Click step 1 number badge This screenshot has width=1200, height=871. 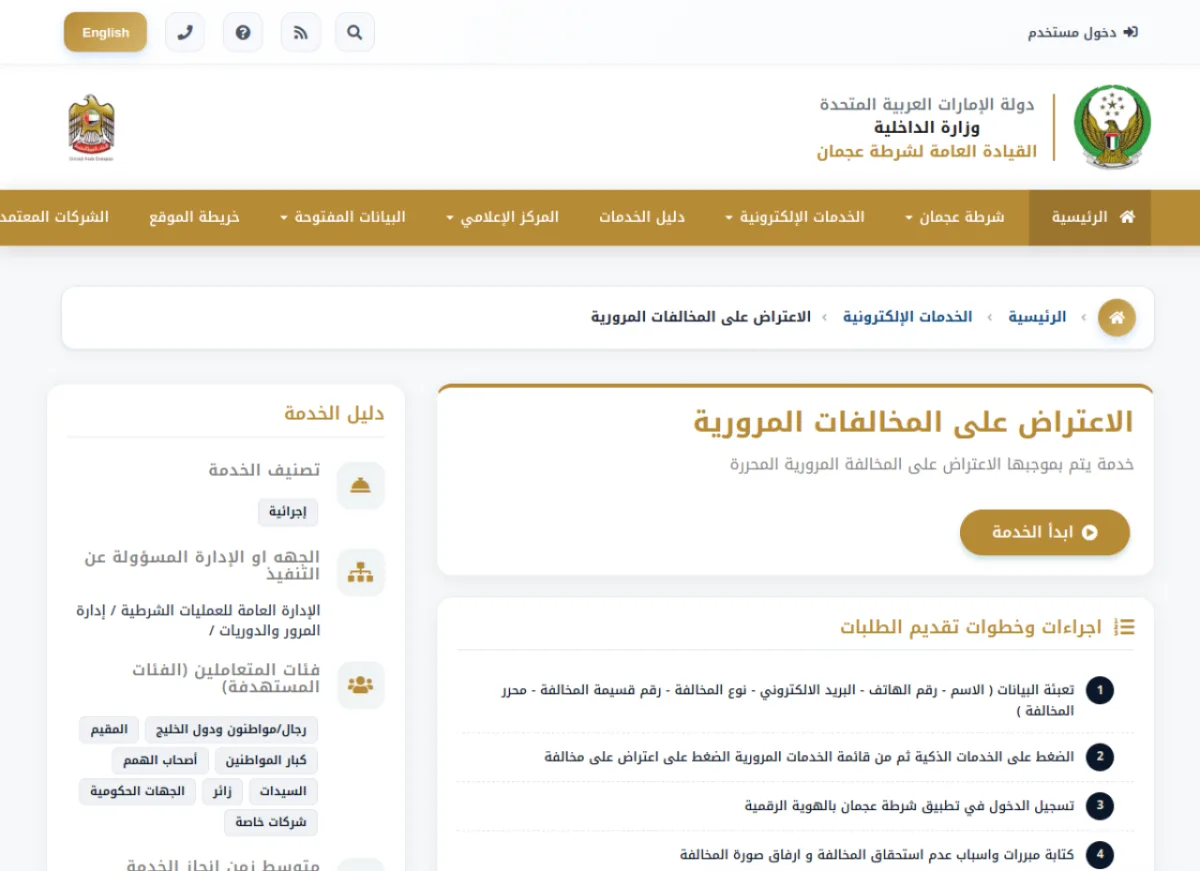tap(1100, 690)
